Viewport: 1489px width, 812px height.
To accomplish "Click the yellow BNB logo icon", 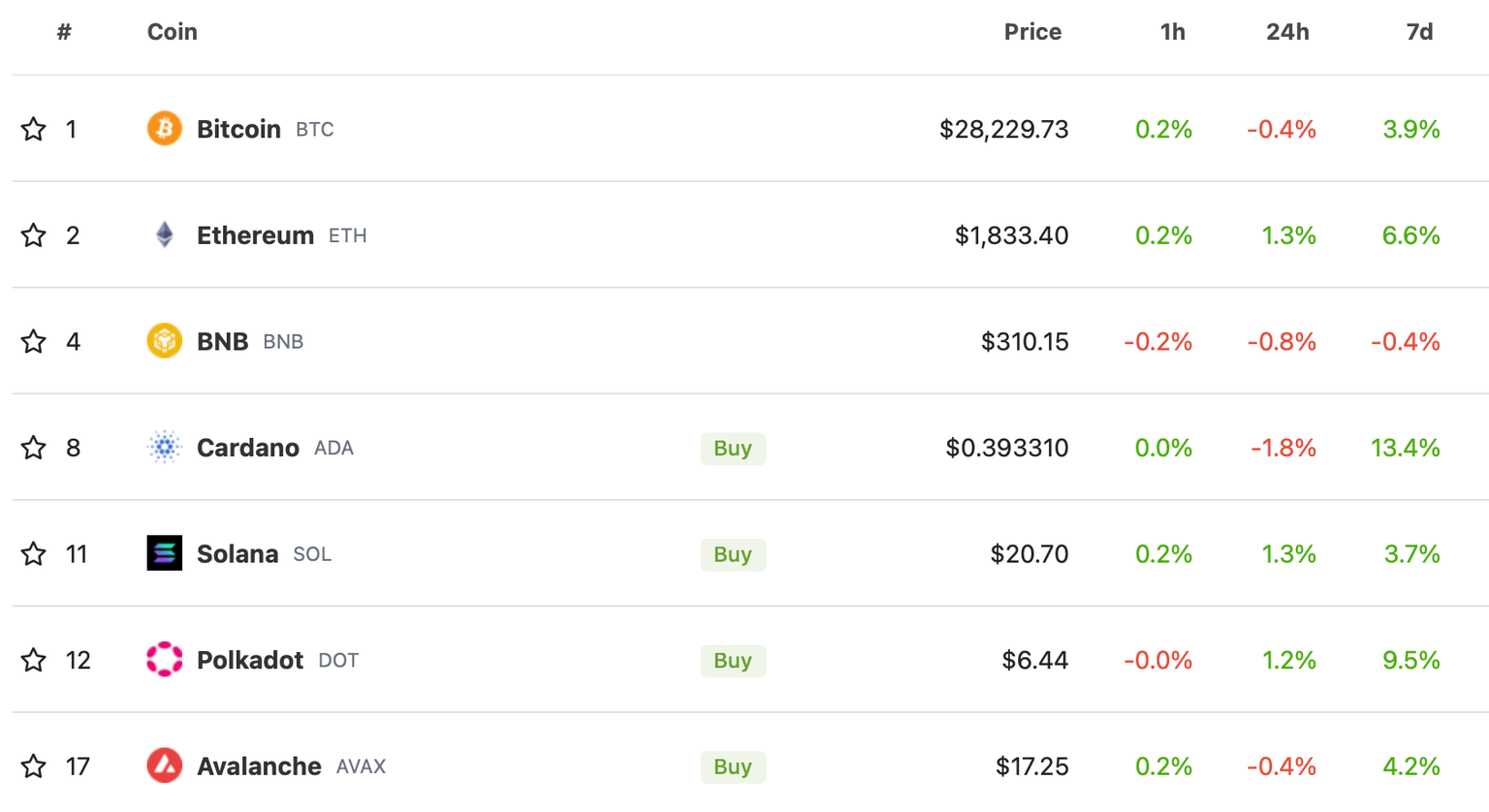I will [x=164, y=341].
